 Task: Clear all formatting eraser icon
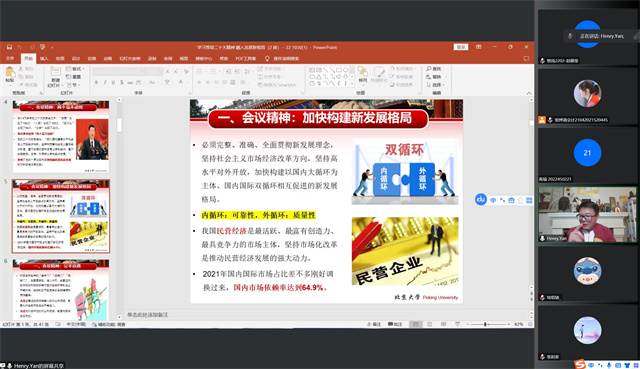[x=186, y=71]
